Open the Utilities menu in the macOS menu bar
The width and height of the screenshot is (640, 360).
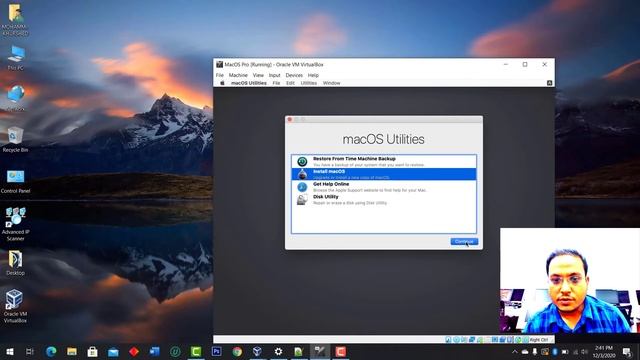309,83
